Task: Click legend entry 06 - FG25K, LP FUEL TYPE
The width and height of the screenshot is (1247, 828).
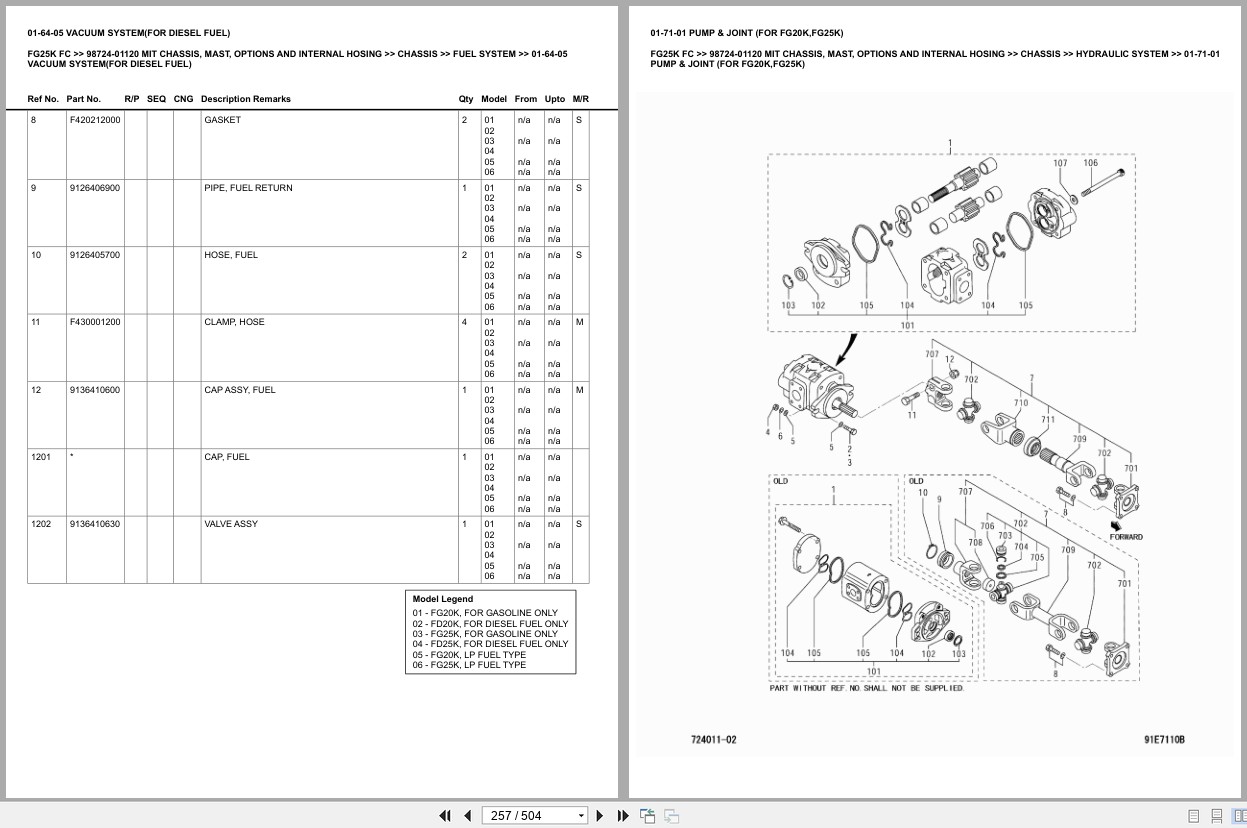Action: 469,665
